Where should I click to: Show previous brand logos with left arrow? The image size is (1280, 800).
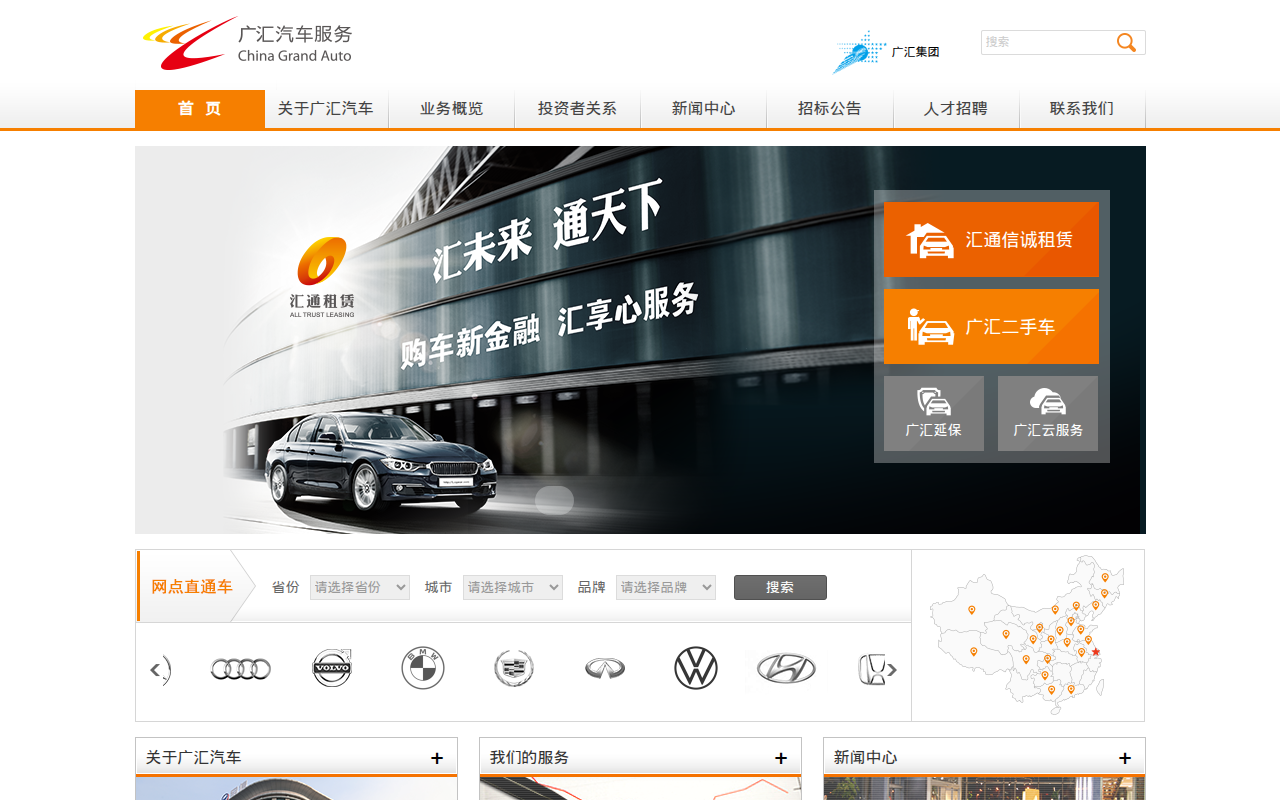pos(155,670)
